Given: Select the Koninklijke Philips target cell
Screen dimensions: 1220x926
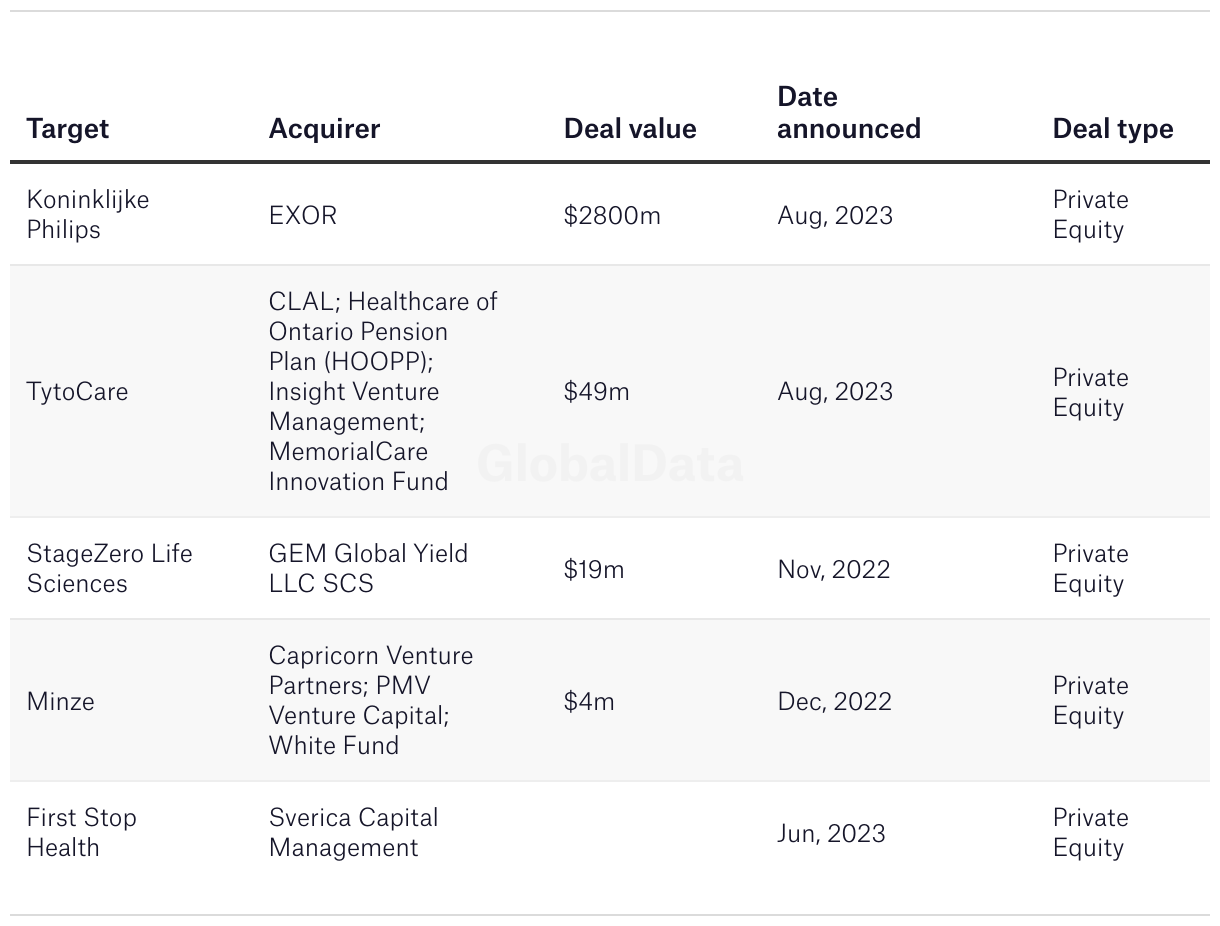Looking at the screenshot, I should click(88, 214).
